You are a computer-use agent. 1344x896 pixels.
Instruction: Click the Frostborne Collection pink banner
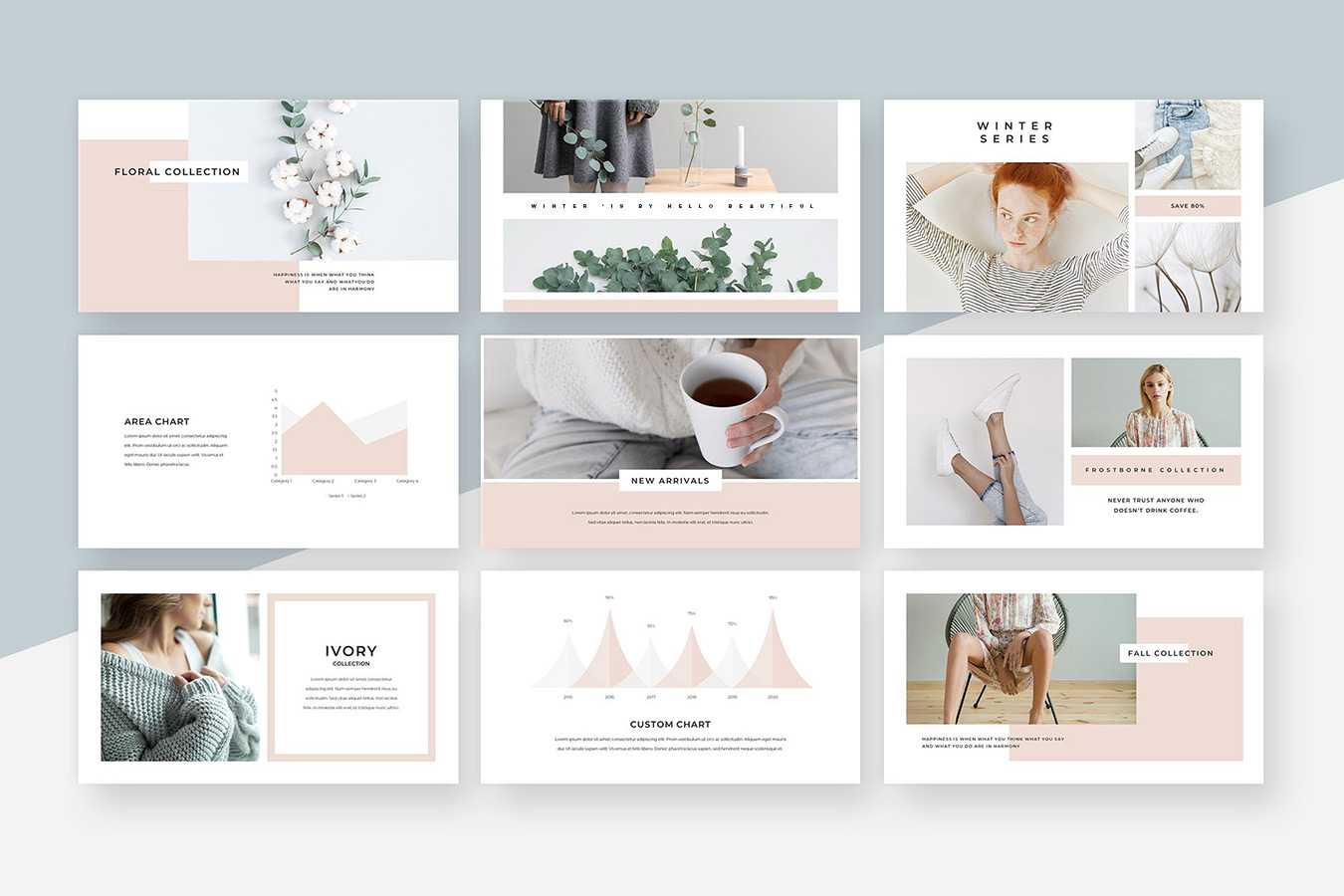(1155, 470)
